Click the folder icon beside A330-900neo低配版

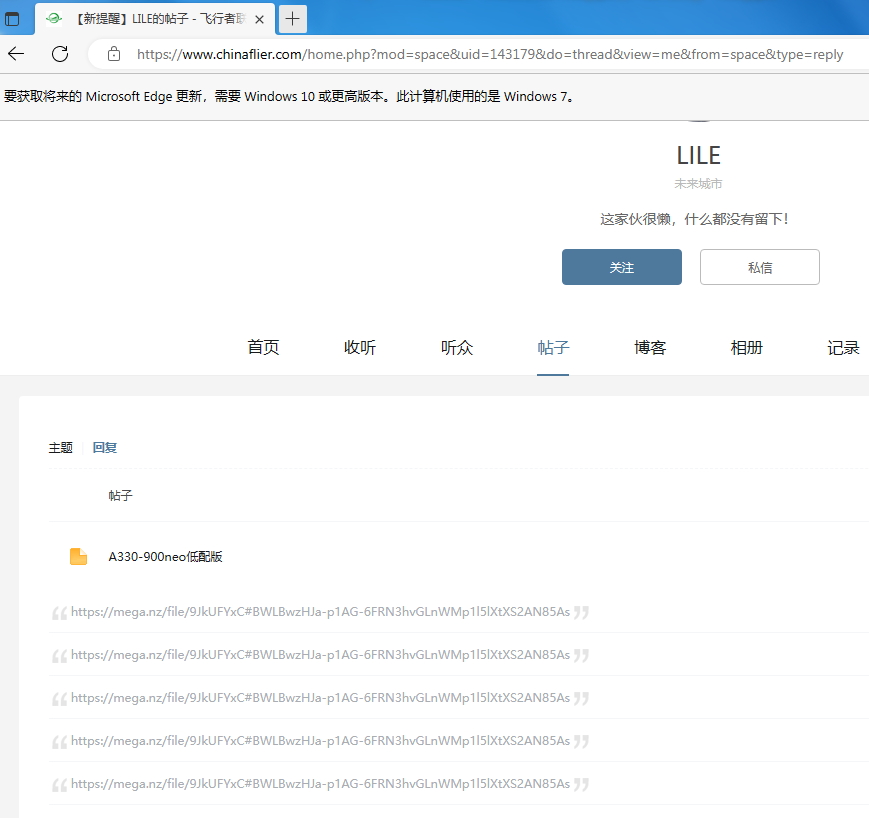point(78,555)
